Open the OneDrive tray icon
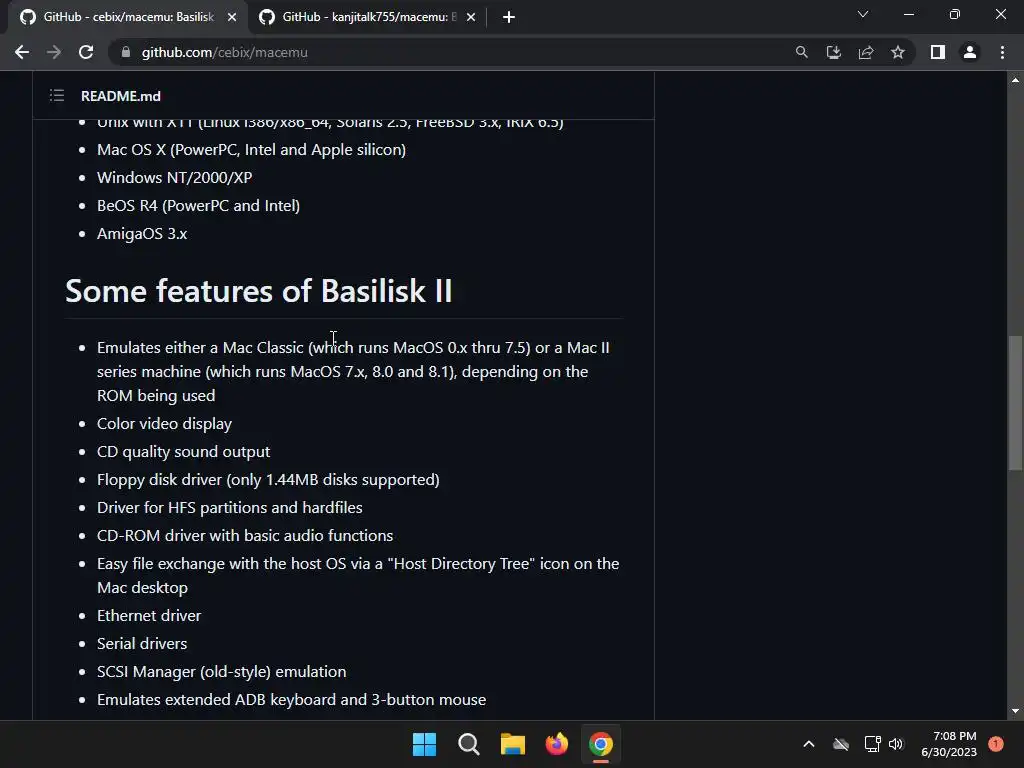The width and height of the screenshot is (1024, 768). pos(841,744)
